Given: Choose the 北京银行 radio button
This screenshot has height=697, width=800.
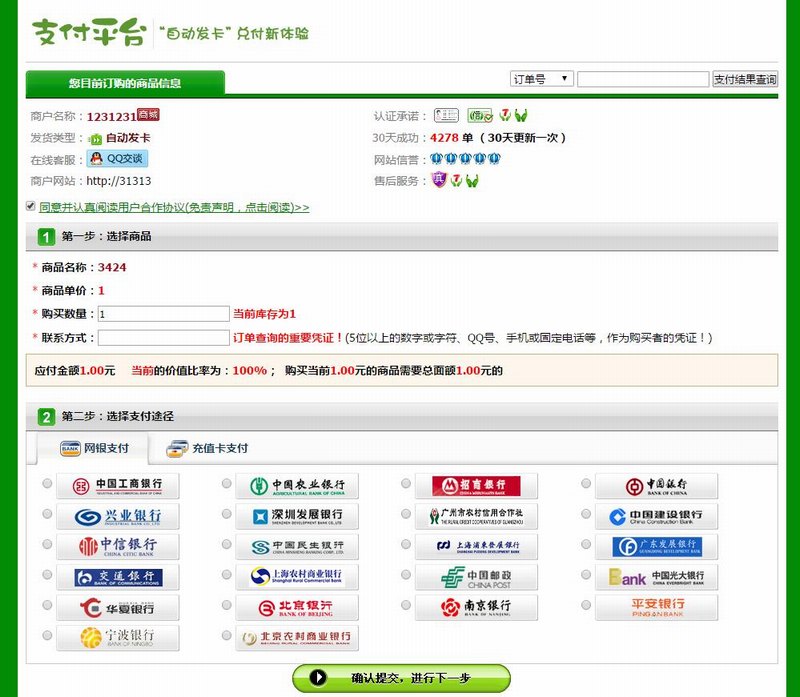Looking at the screenshot, I should (227, 605).
